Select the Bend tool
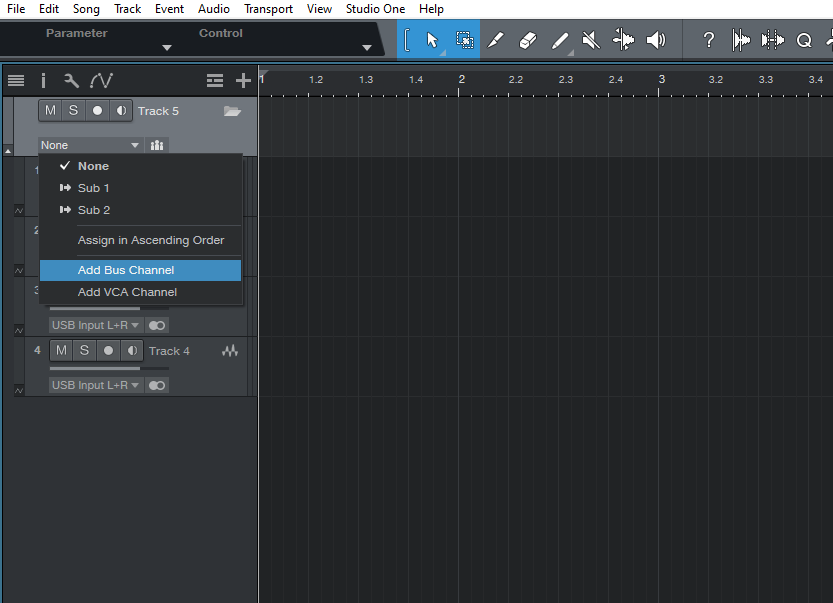Viewport: 833px width, 603px height. point(623,40)
